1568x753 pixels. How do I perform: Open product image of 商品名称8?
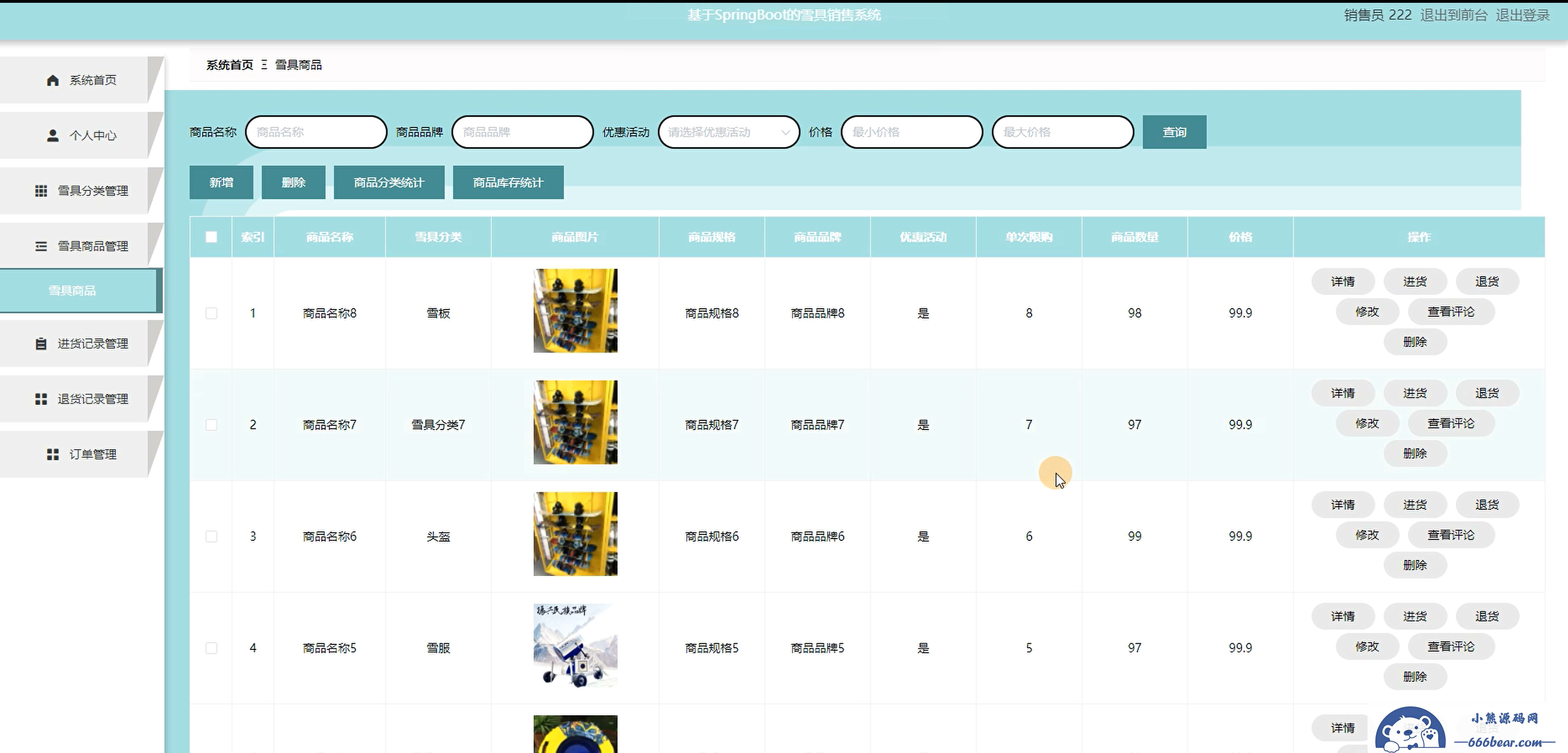point(575,311)
